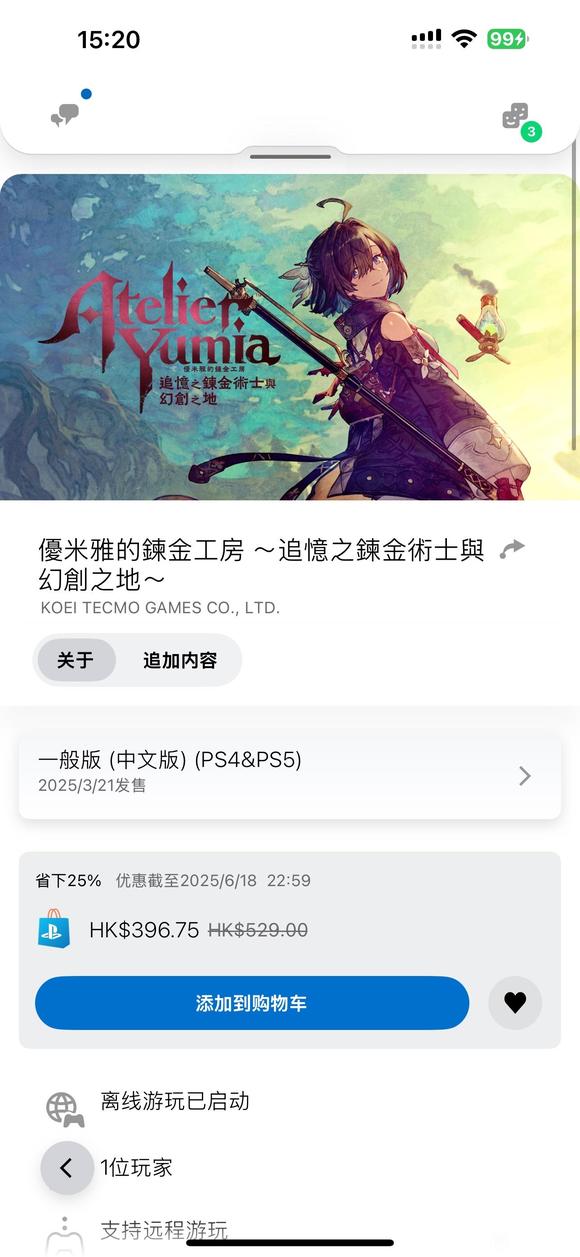580x1257 pixels.
Task: Tap the discounted price HK$396.75
Action: tap(144, 930)
